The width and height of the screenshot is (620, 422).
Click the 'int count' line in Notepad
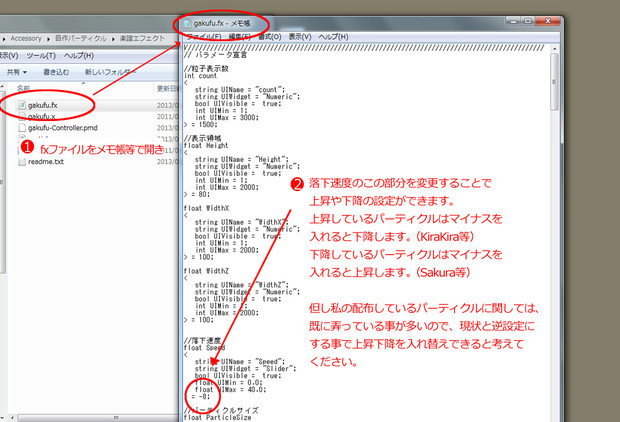tap(200, 76)
